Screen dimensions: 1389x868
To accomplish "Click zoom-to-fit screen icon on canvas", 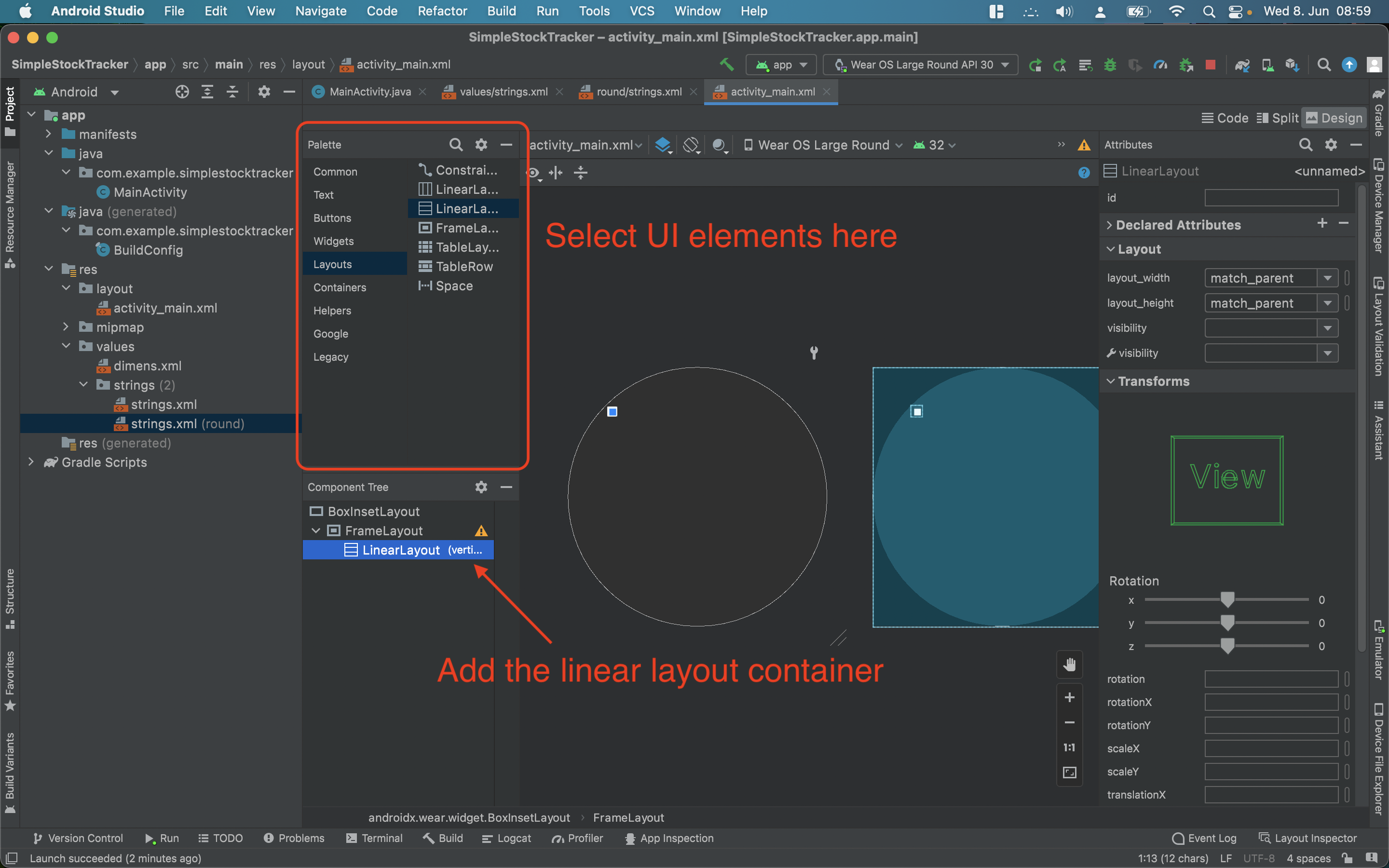I will click(1069, 773).
